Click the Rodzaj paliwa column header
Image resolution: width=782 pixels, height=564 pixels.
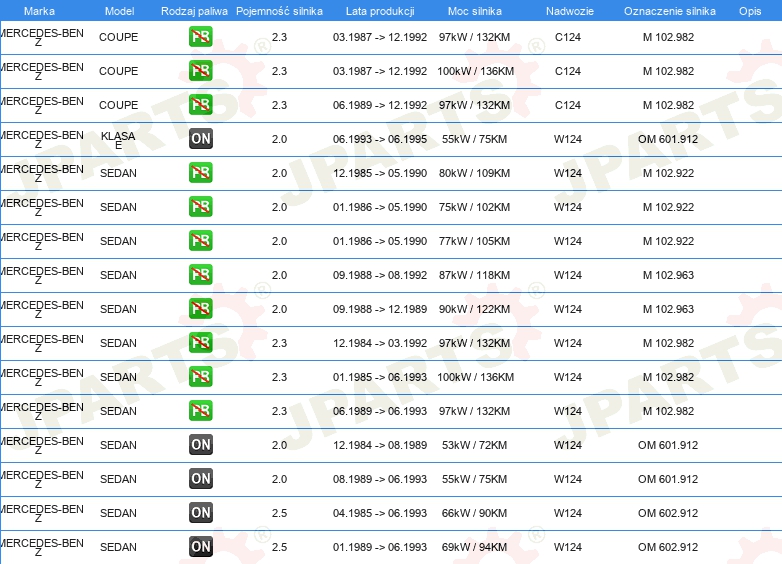[194, 11]
